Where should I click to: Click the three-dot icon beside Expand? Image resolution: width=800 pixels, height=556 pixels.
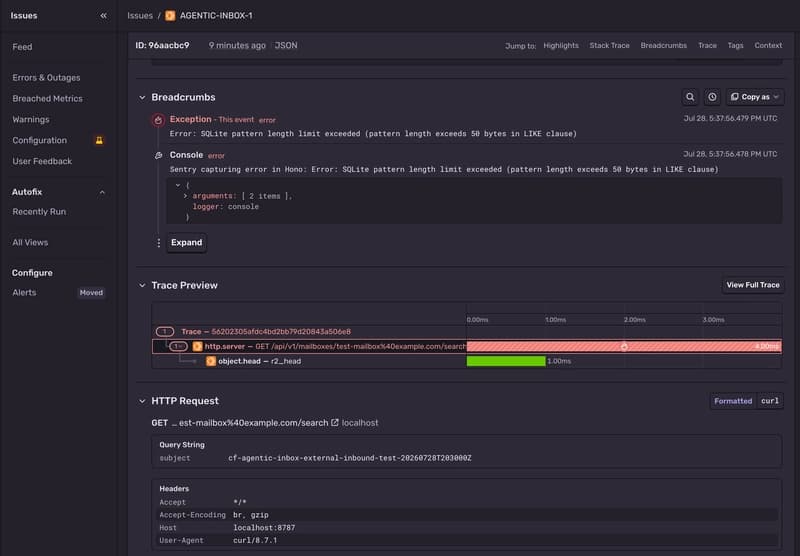click(x=159, y=243)
